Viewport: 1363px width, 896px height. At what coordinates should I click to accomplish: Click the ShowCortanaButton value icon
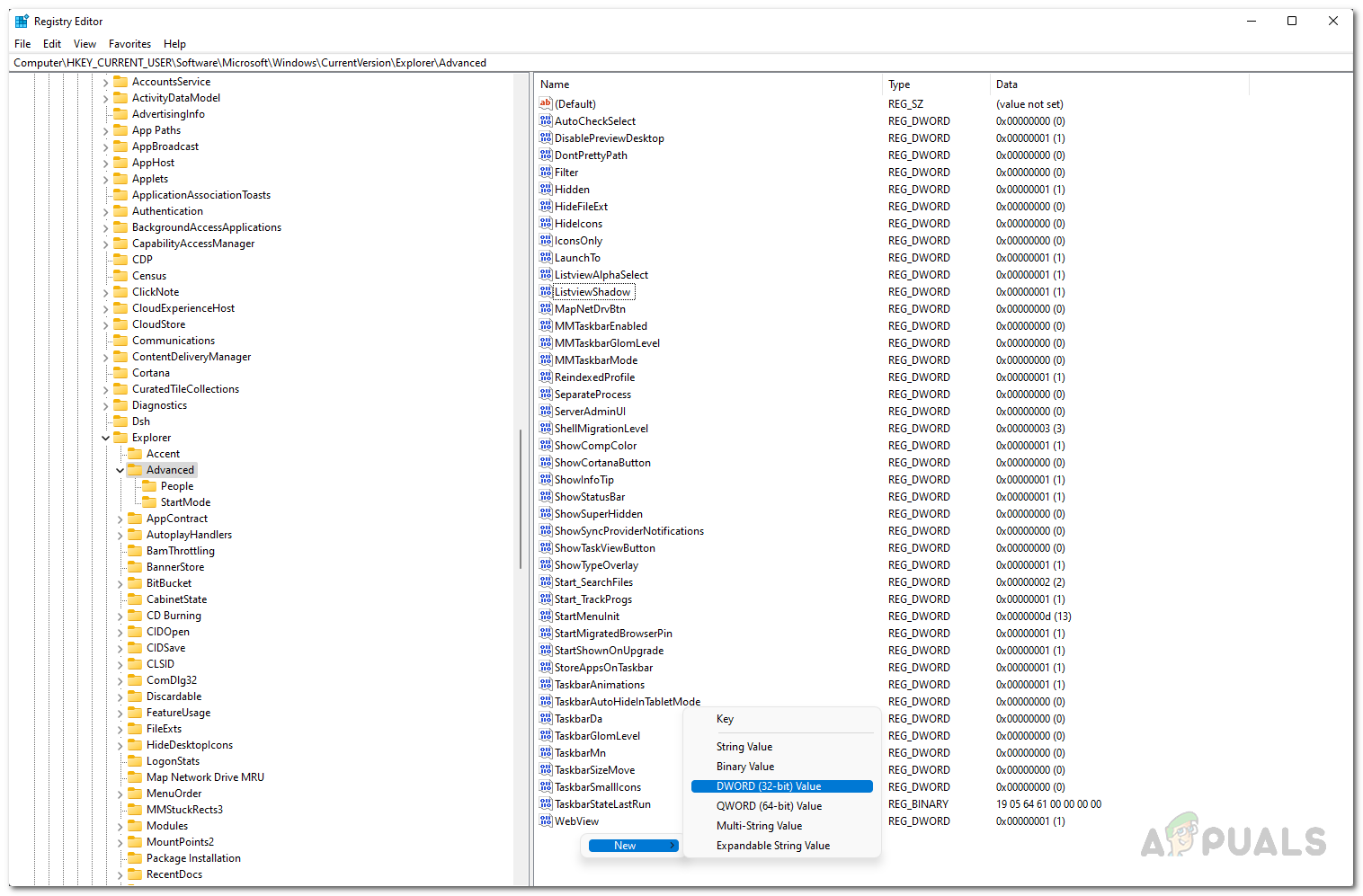[545, 462]
